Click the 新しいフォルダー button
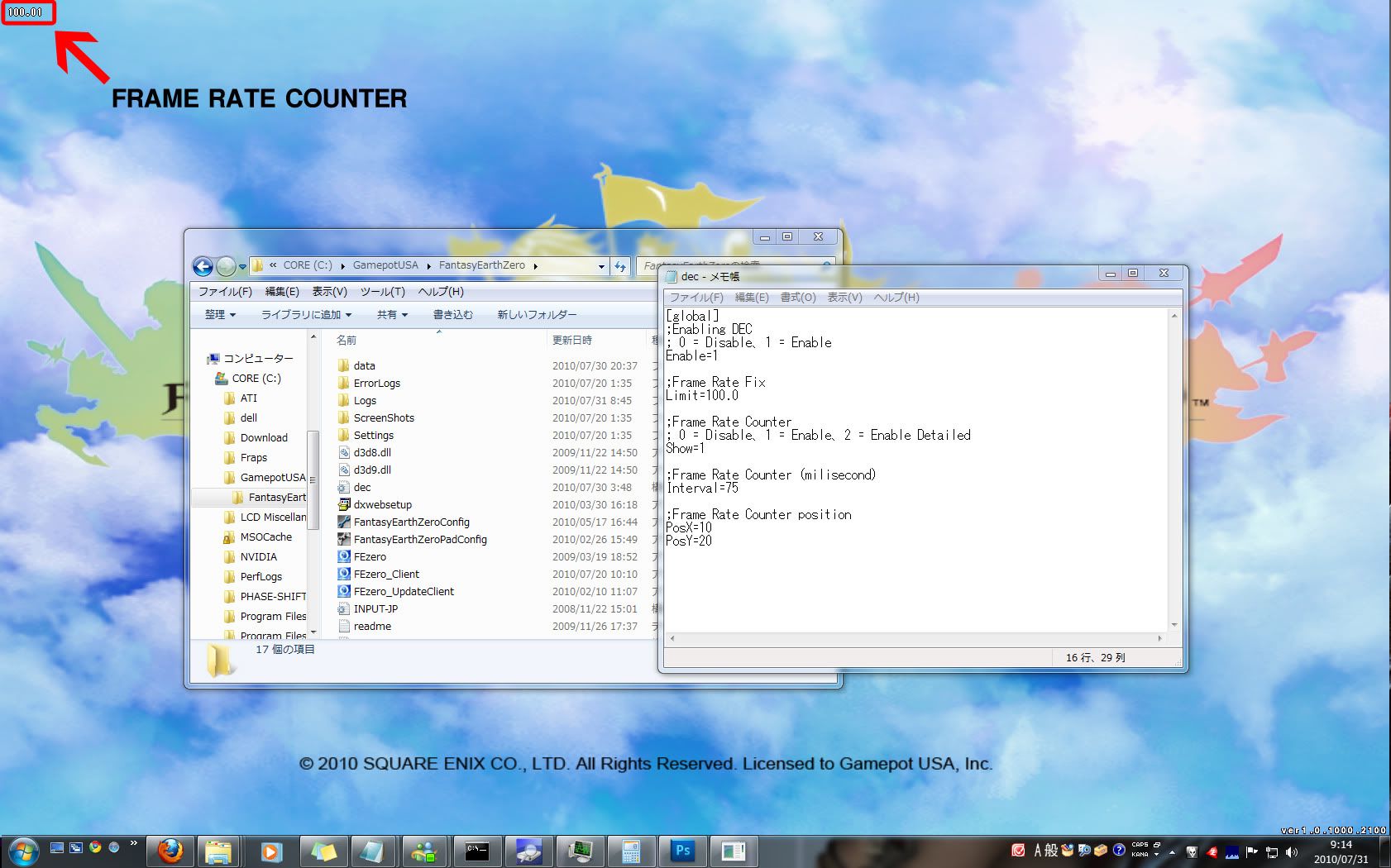 tap(537, 314)
